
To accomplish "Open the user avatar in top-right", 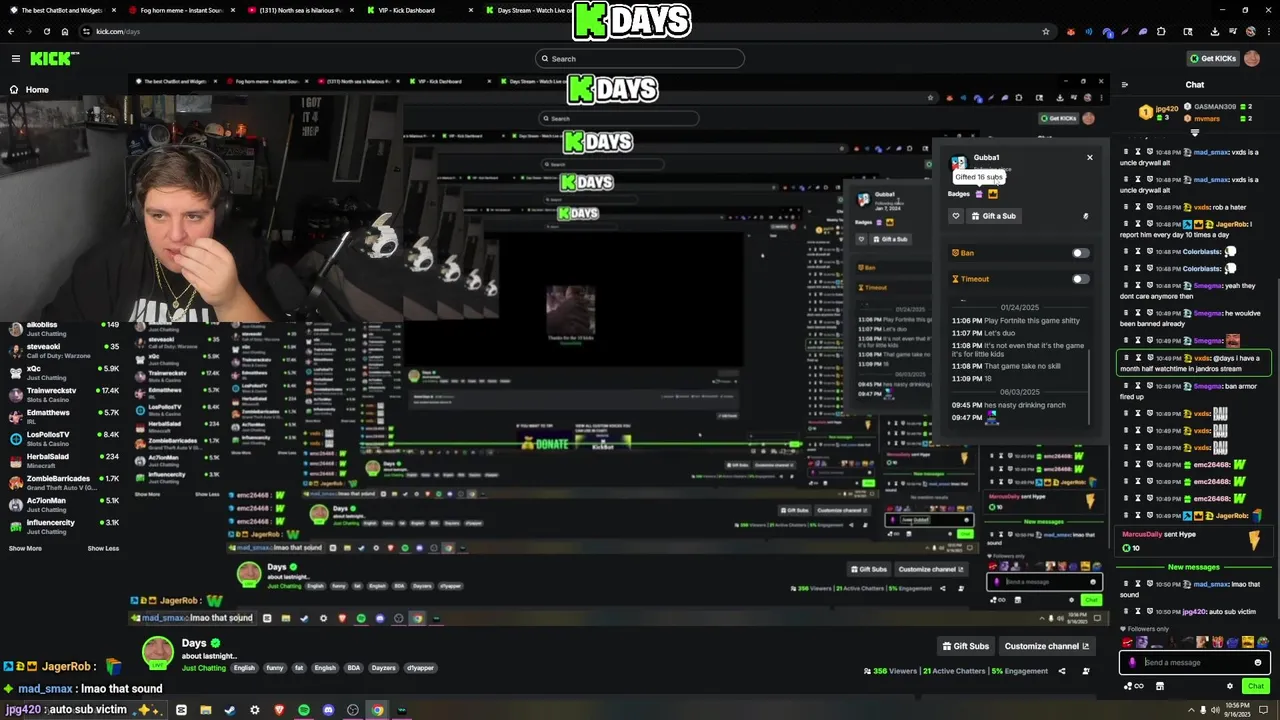I will 1252,59.
